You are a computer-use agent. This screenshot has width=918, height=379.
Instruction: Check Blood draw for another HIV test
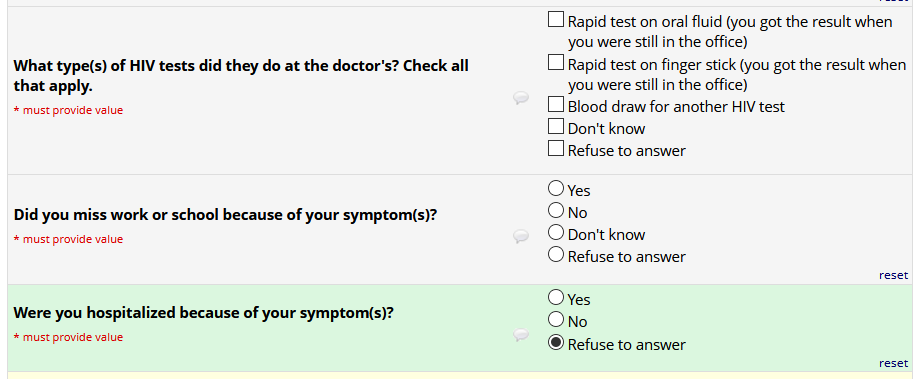point(556,104)
